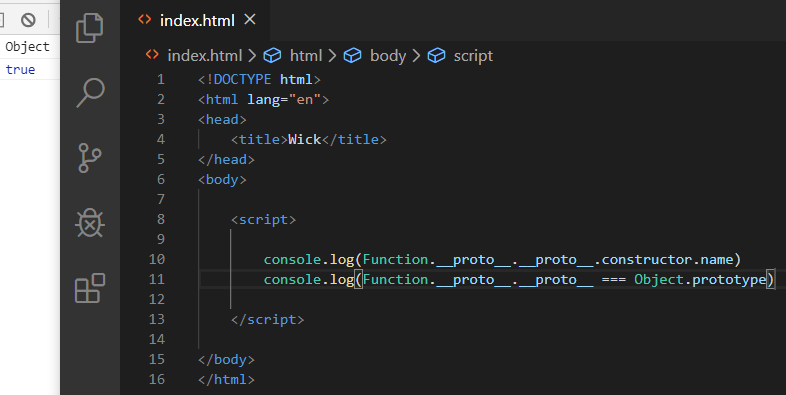
Task: Open the Run and Debug view
Action: pyautogui.click(x=90, y=223)
